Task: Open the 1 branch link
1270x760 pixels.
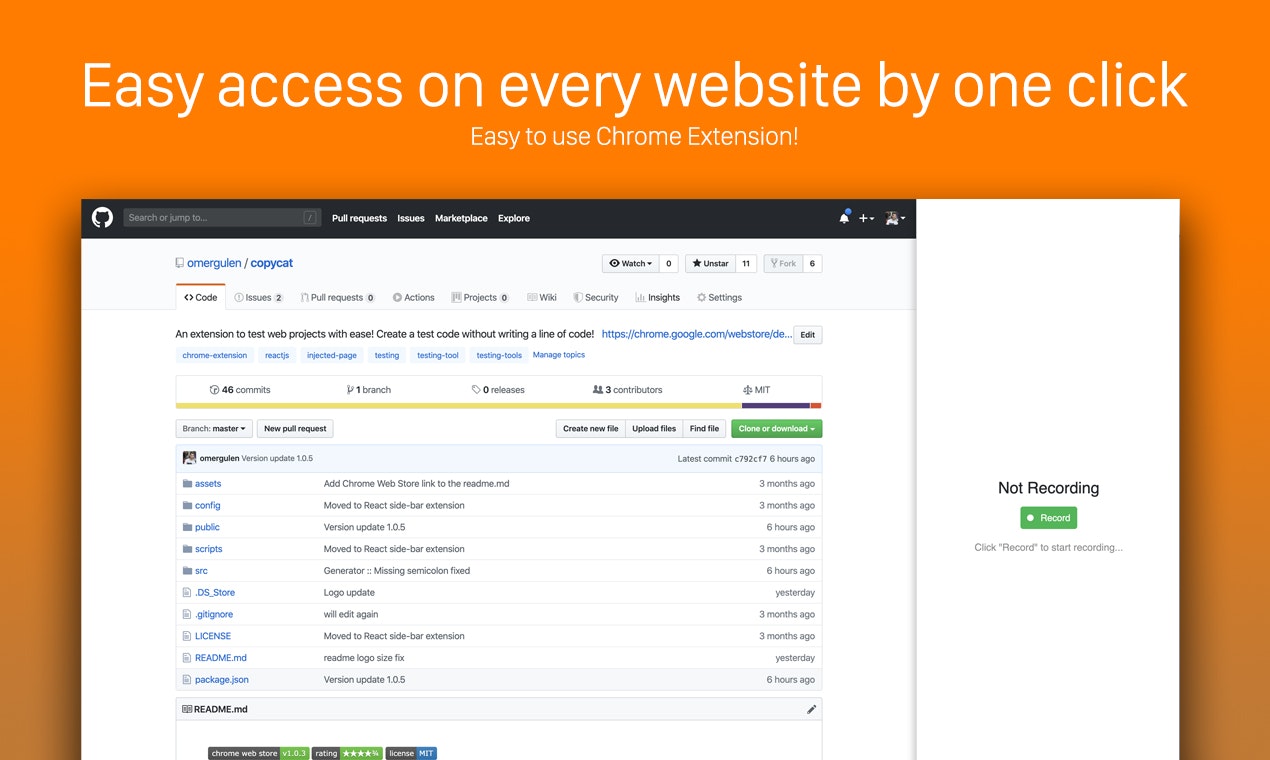Action: pos(369,390)
